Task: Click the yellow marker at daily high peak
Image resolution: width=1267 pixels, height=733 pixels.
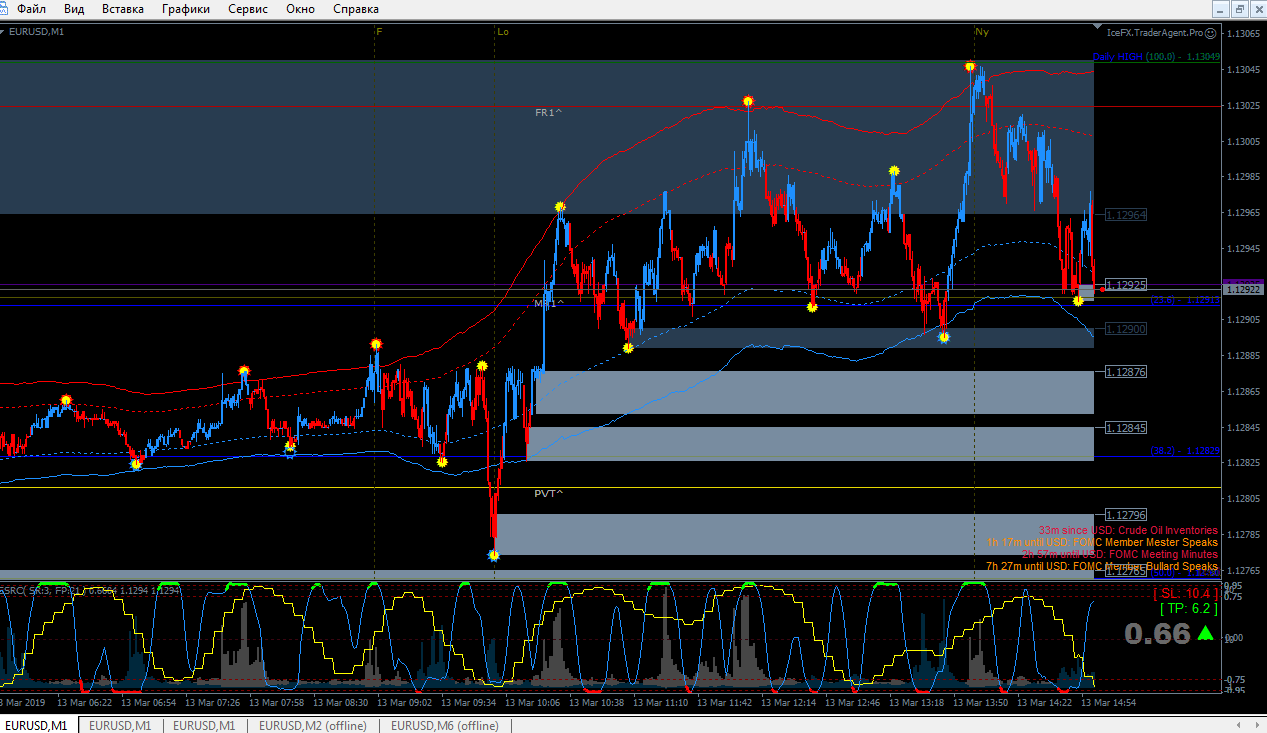Action: click(970, 66)
